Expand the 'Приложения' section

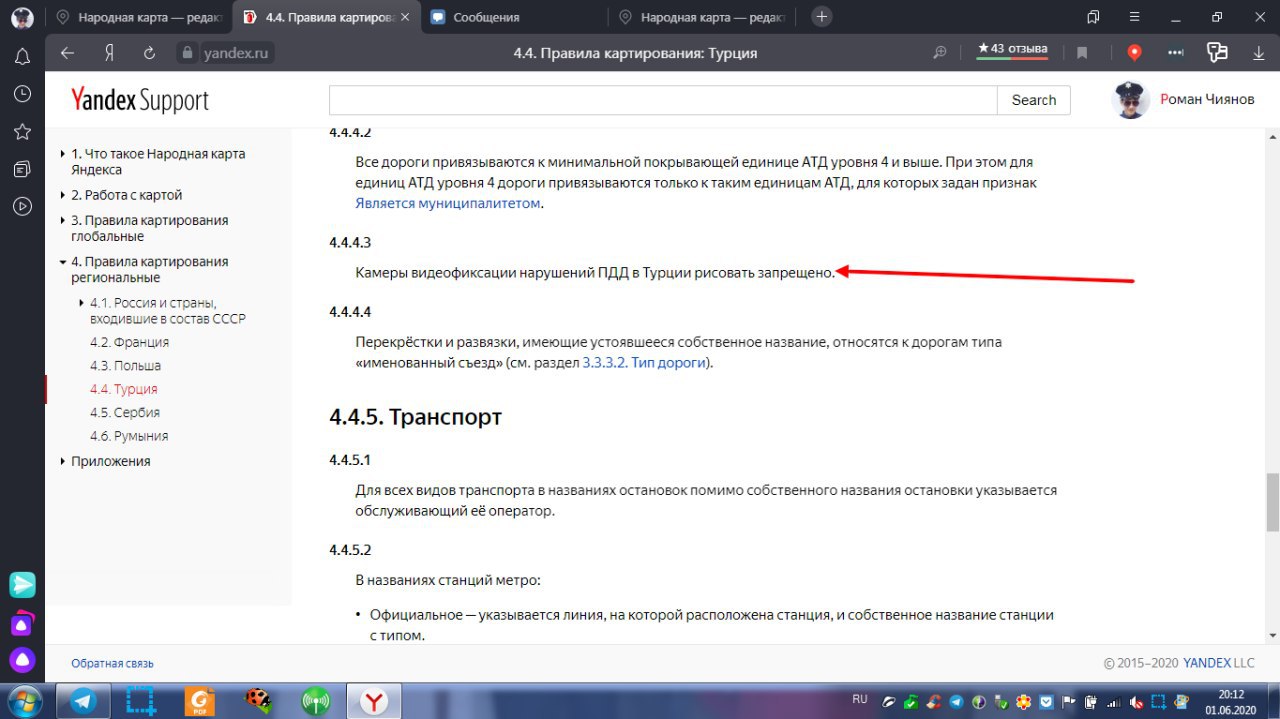110,461
